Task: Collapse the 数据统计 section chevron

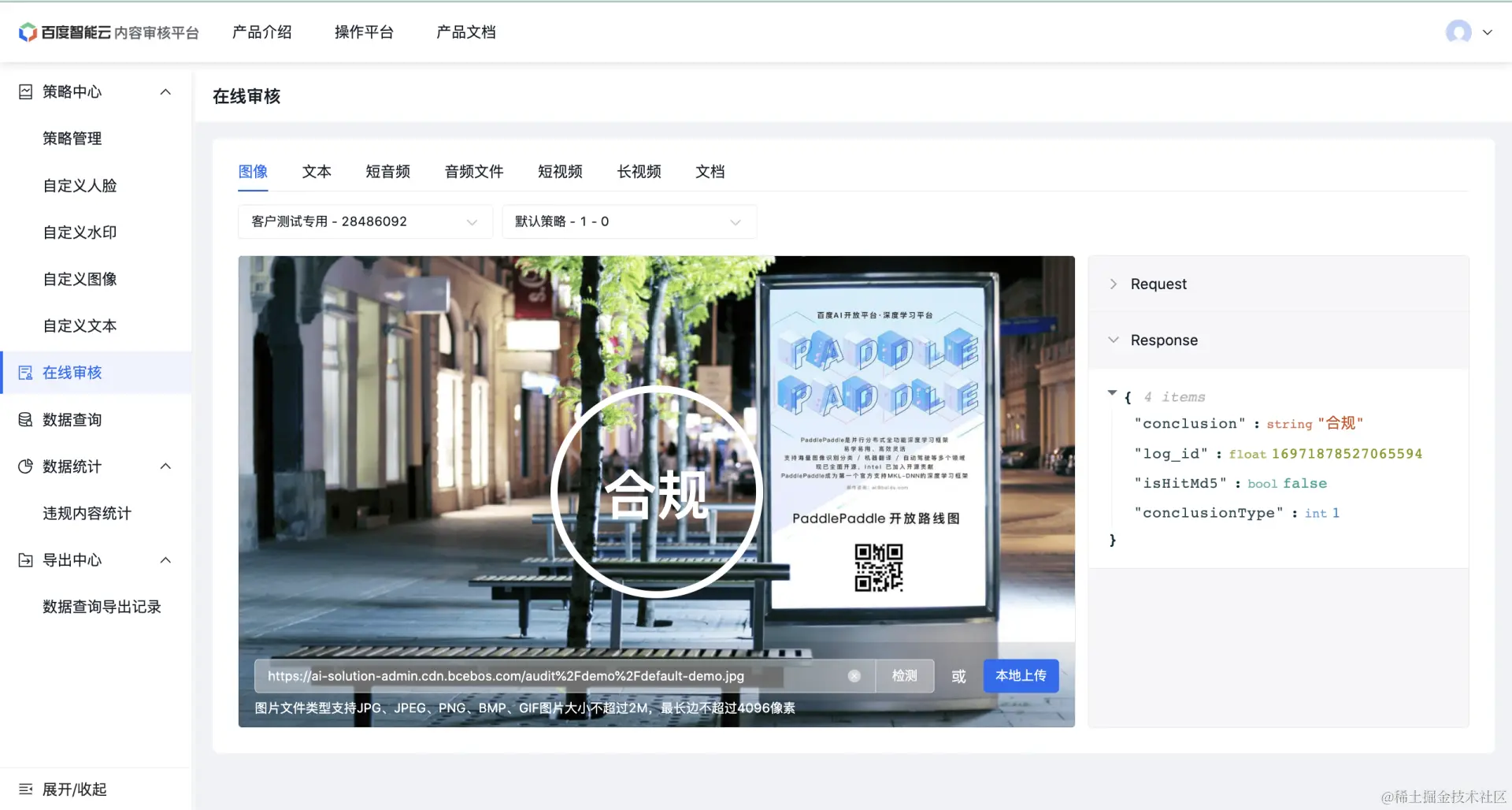Action: (x=165, y=466)
